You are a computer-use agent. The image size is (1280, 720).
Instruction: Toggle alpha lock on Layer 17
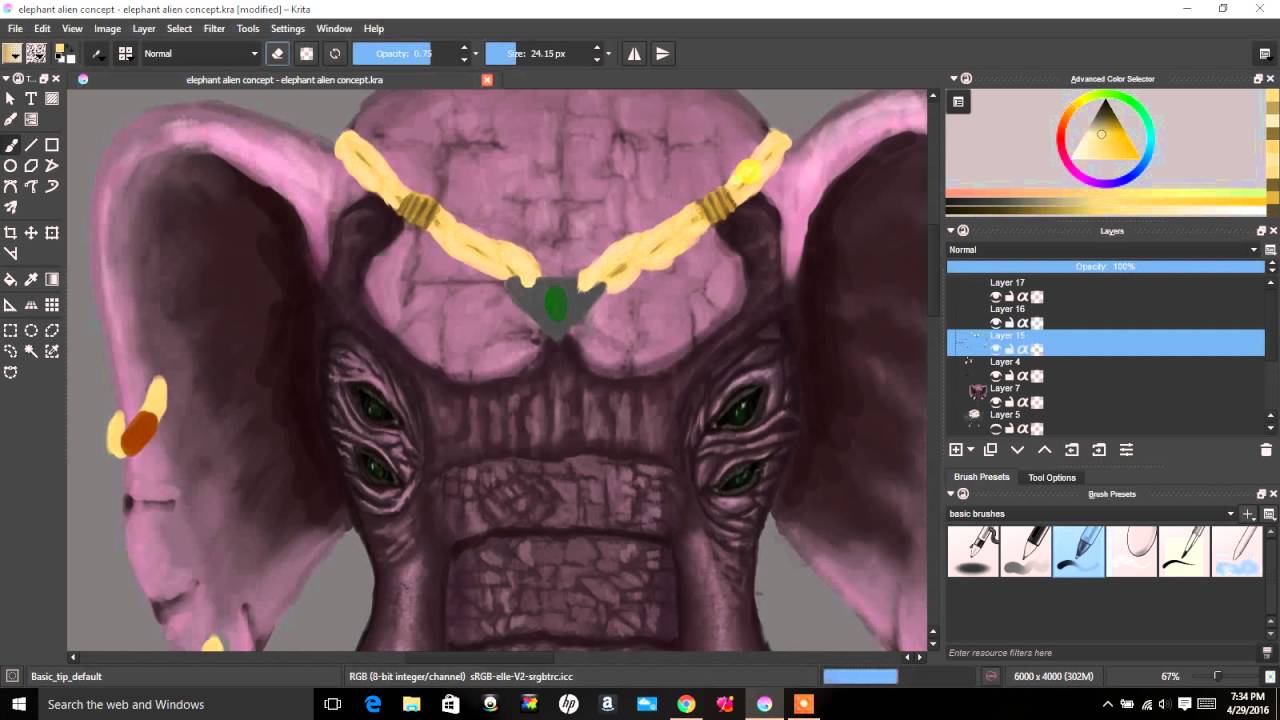[x=1037, y=297]
